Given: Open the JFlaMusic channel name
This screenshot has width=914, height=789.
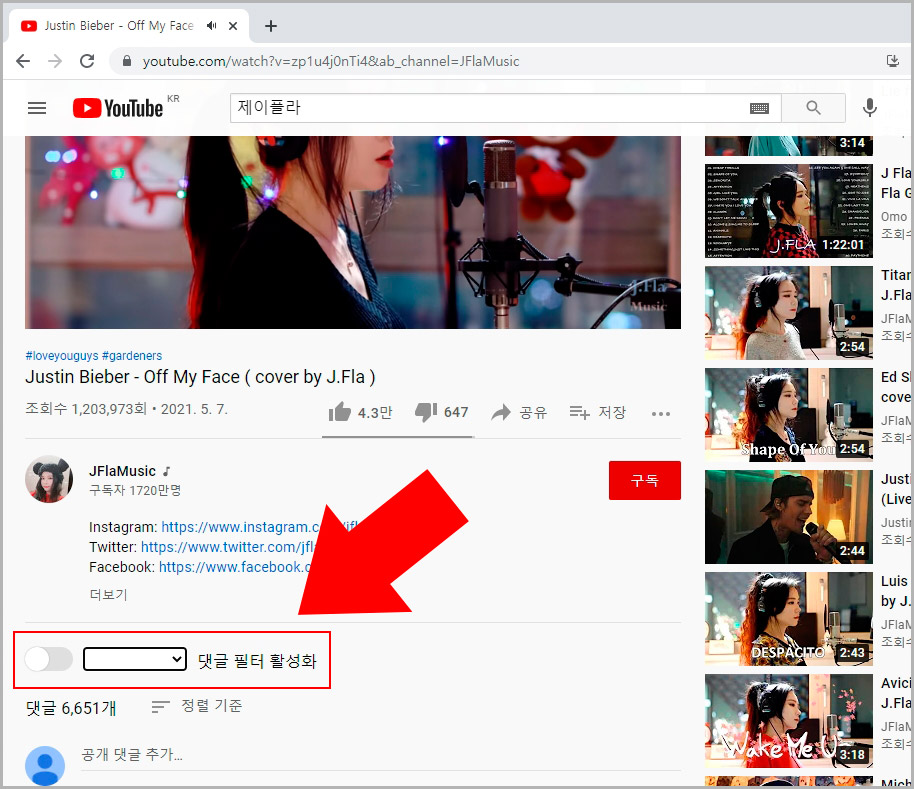Looking at the screenshot, I should [122, 471].
